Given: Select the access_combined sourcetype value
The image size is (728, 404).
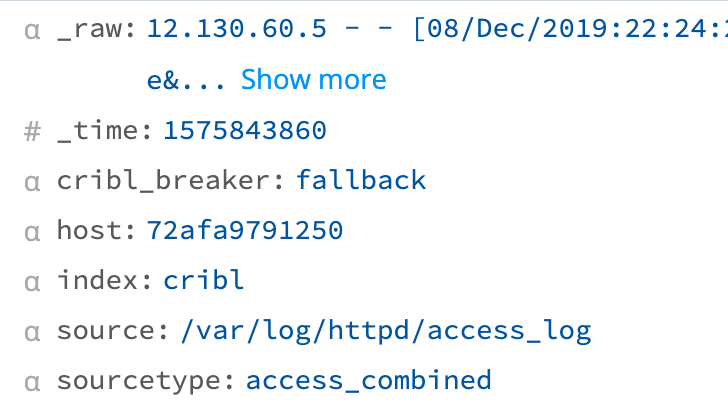Looking at the screenshot, I should [x=368, y=380].
